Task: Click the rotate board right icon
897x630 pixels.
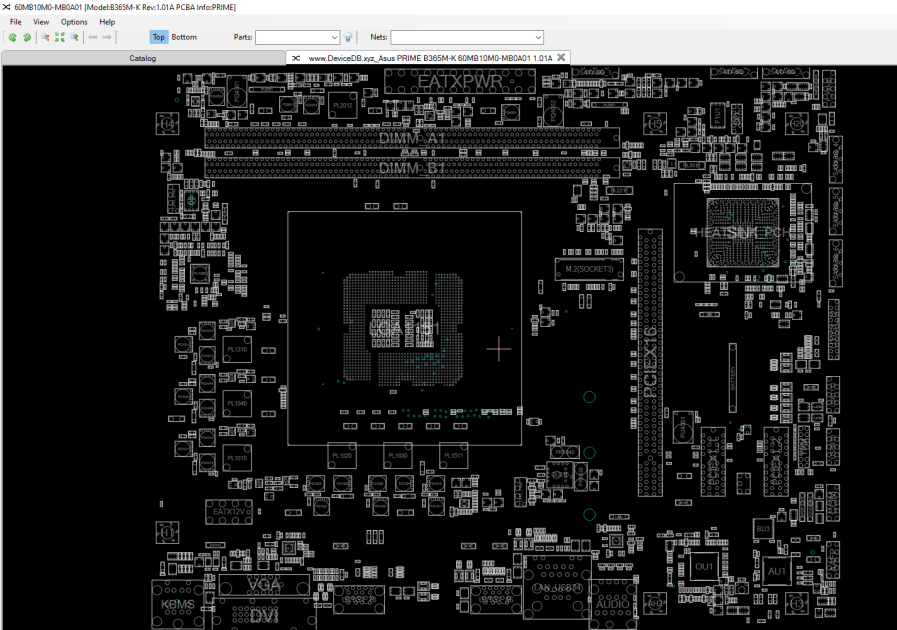Action: [27, 37]
